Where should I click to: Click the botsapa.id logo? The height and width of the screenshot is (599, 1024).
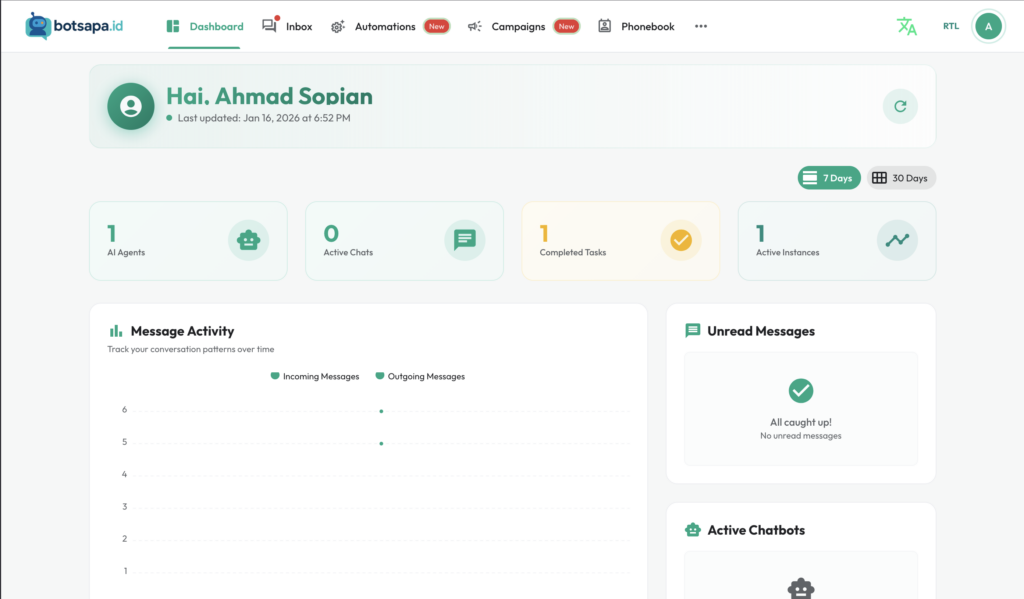click(76, 26)
